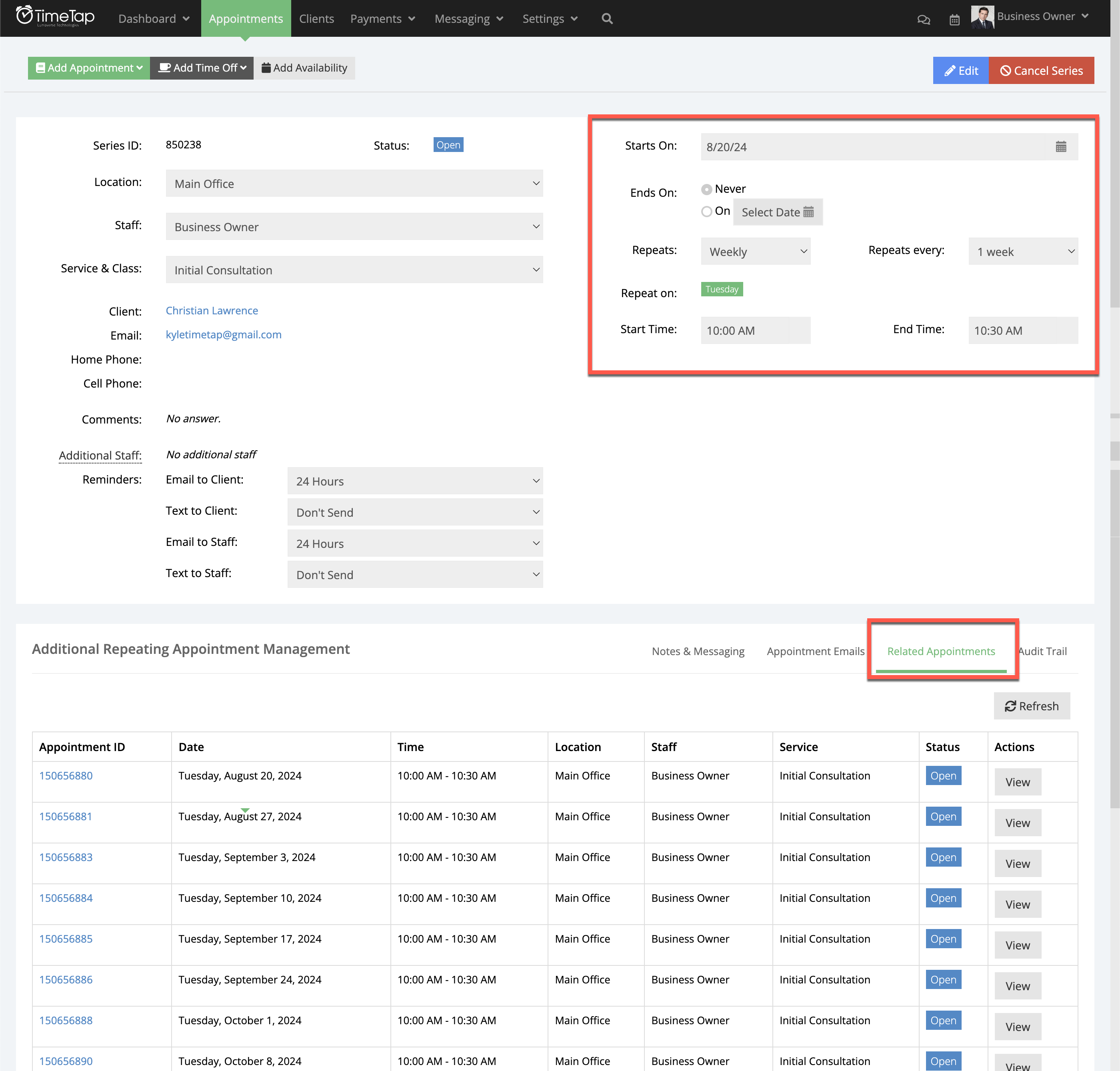This screenshot has width=1120, height=1071.
Task: Open the calendar icon near the profile picture
Action: pos(954,19)
